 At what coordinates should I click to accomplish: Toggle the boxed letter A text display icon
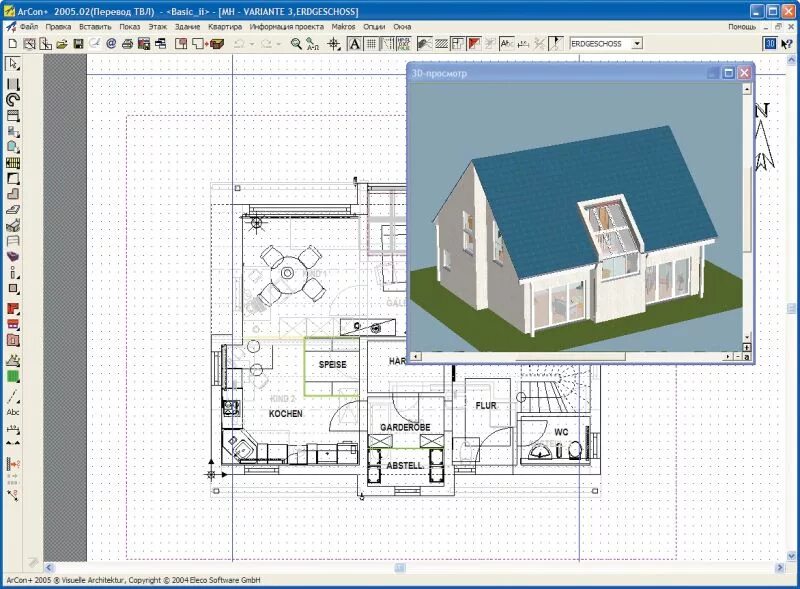click(x=354, y=44)
